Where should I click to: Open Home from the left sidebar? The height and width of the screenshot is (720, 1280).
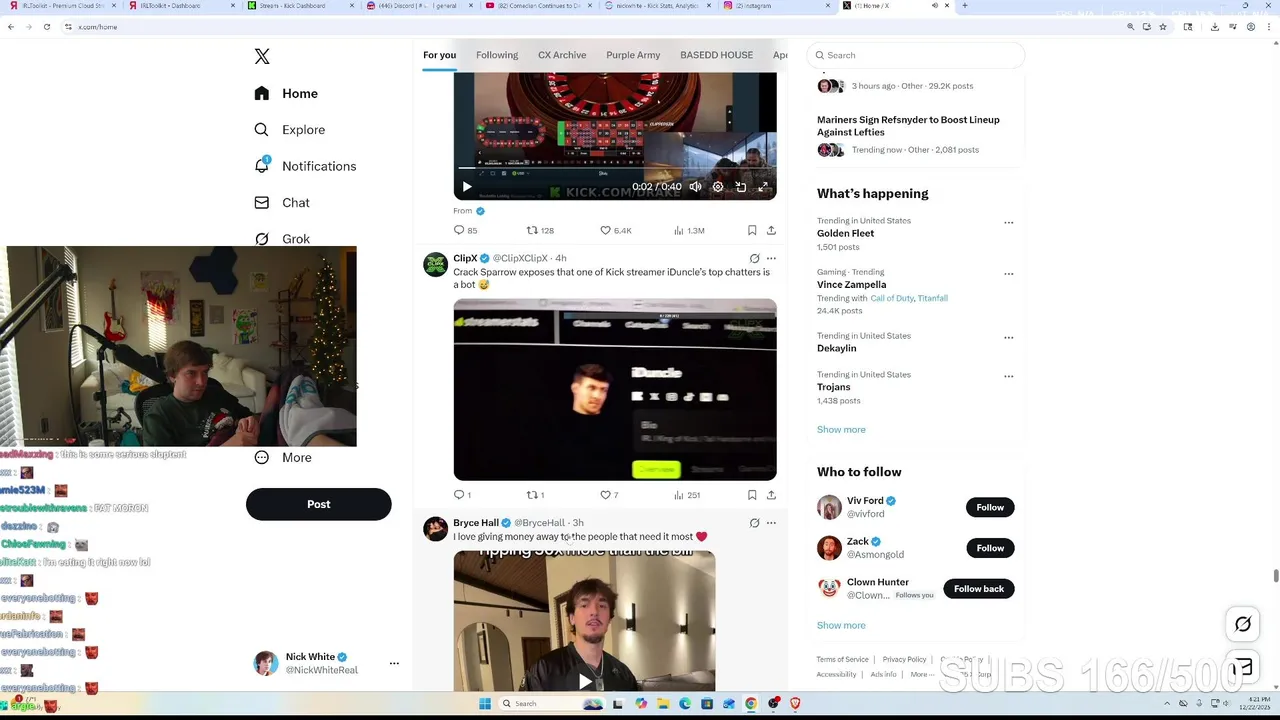286,93
